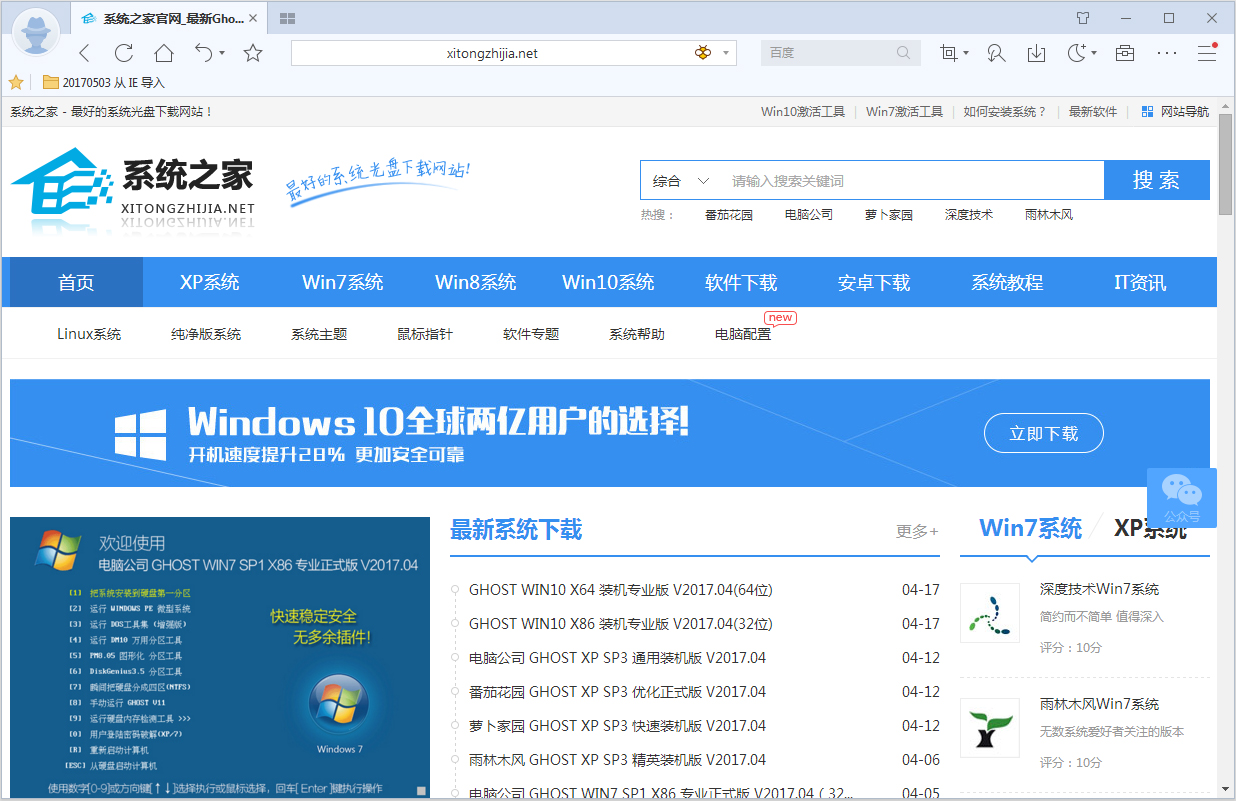This screenshot has height=801, width=1236.
Task: Click the xitongzhijia.net address bar
Action: tap(492, 53)
